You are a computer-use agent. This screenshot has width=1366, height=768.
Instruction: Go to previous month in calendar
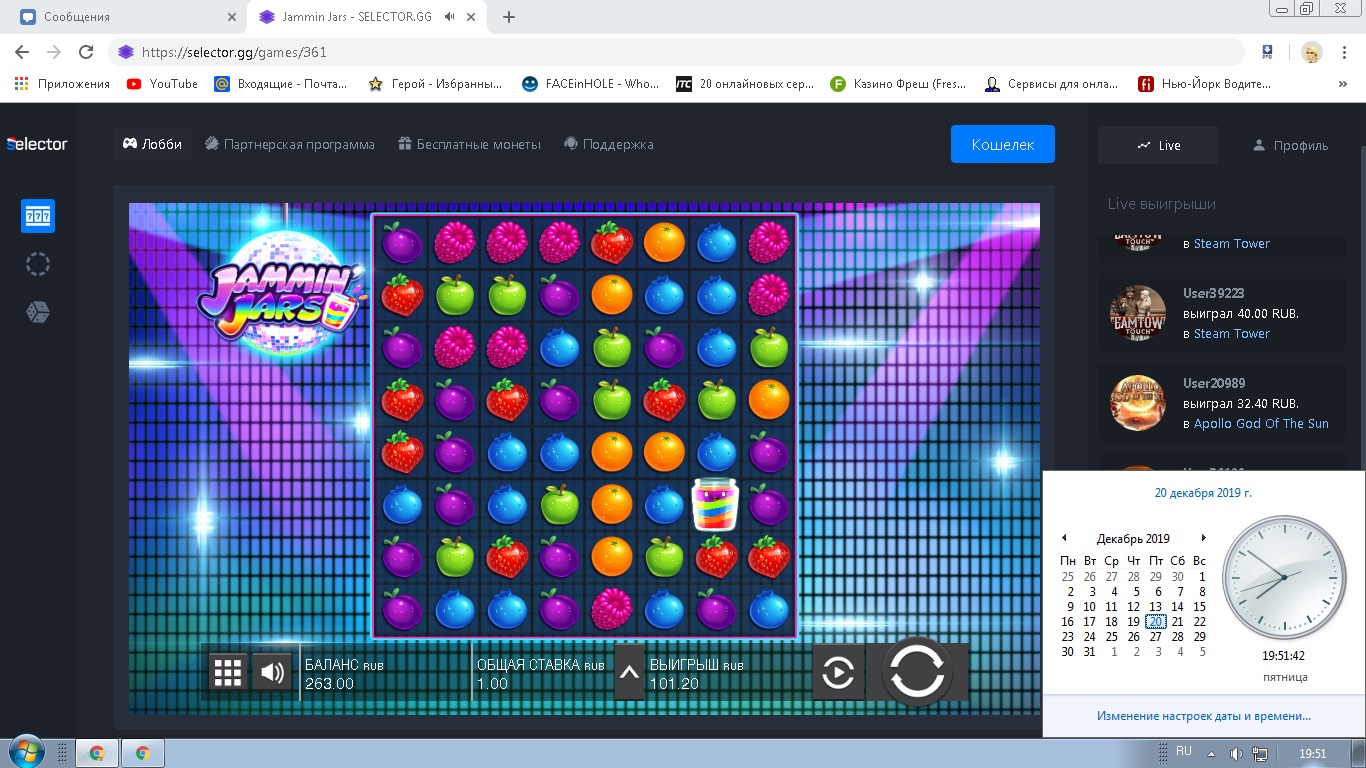tap(1064, 538)
